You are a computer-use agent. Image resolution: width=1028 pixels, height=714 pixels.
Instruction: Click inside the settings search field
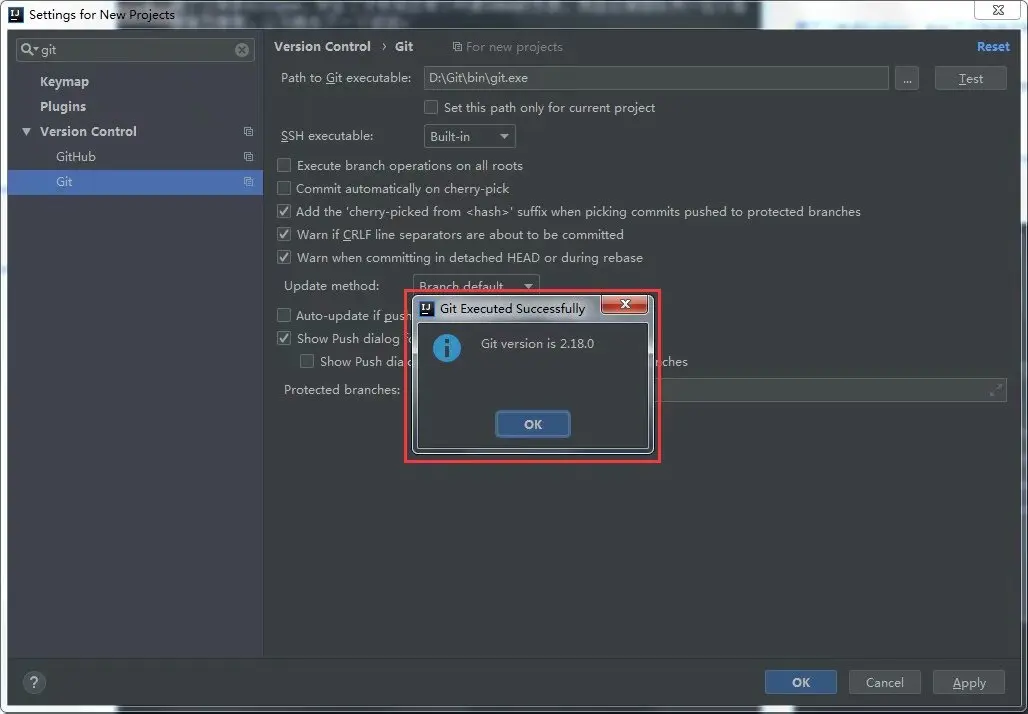click(135, 50)
